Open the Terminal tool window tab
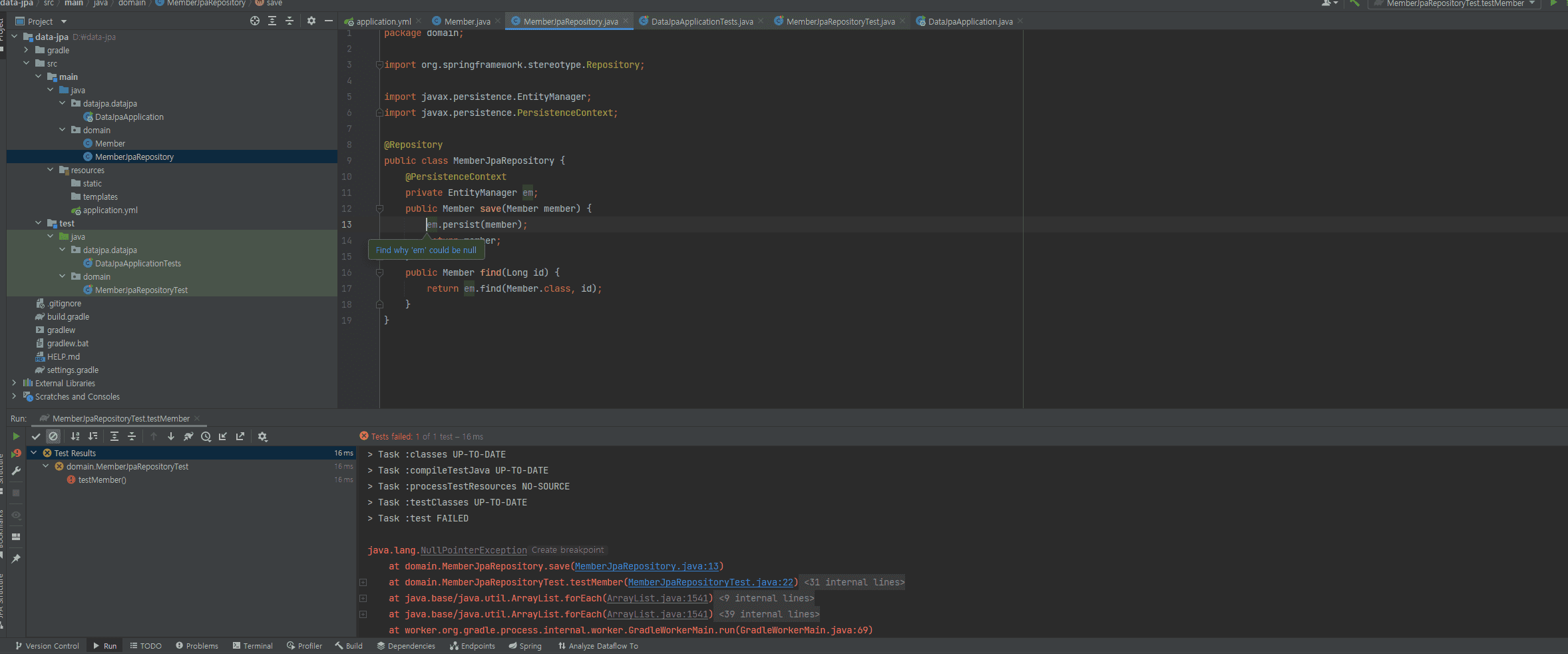 pyautogui.click(x=253, y=646)
